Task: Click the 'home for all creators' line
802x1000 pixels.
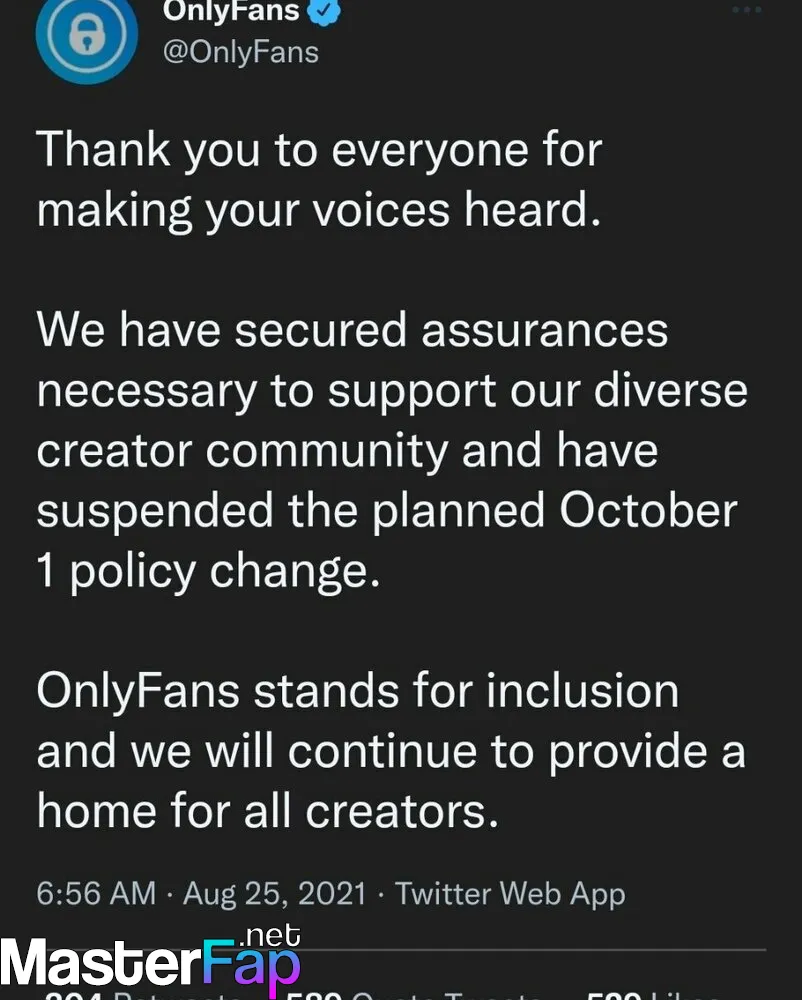Action: pyautogui.click(x=267, y=811)
